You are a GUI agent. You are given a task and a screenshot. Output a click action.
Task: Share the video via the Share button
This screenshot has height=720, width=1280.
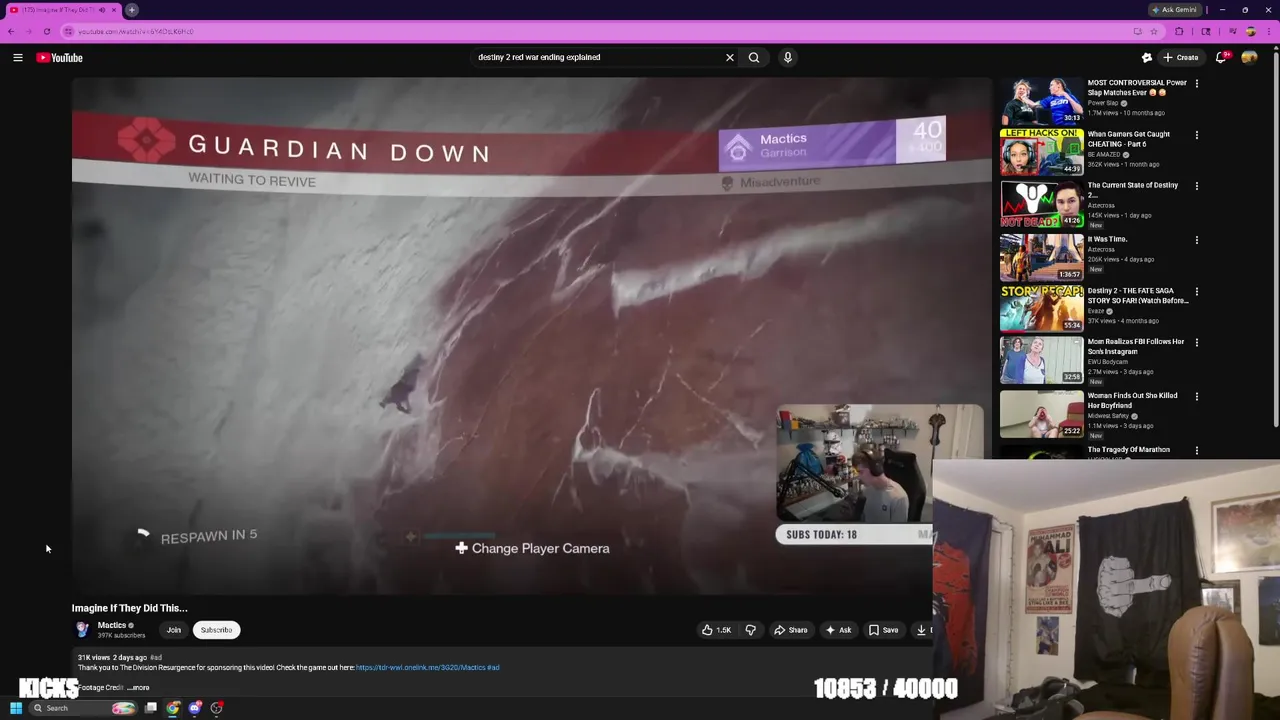coord(790,630)
